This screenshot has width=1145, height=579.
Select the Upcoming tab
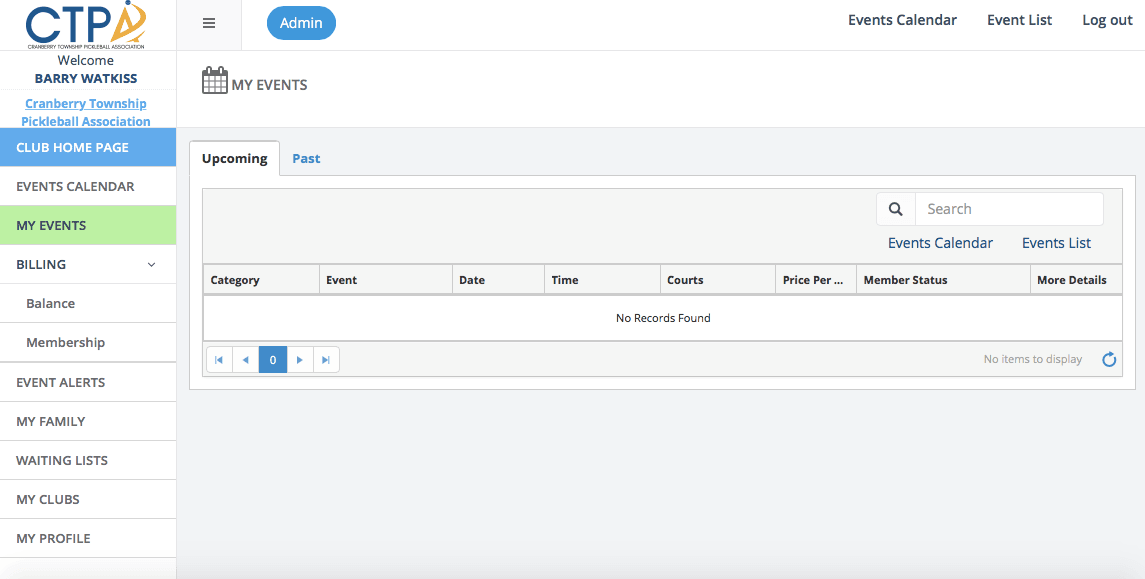coord(234,158)
